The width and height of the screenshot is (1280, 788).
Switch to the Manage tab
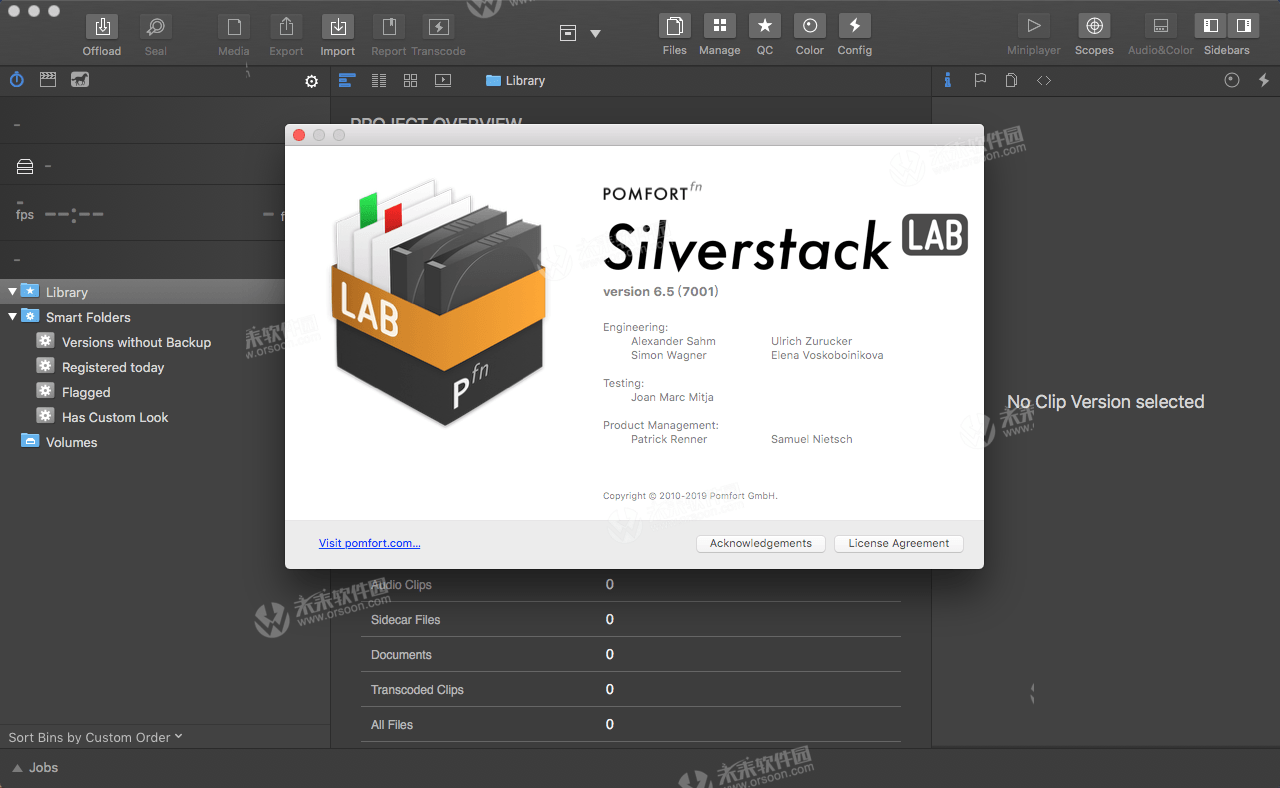[719, 25]
